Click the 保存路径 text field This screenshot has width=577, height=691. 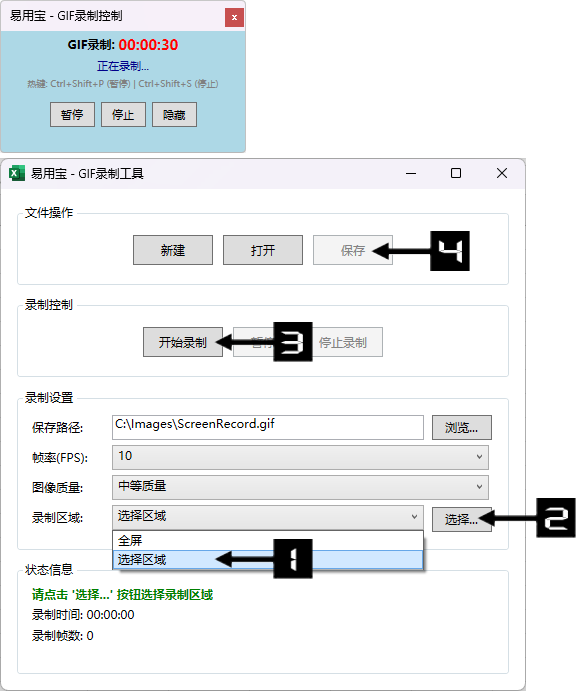tap(268, 427)
